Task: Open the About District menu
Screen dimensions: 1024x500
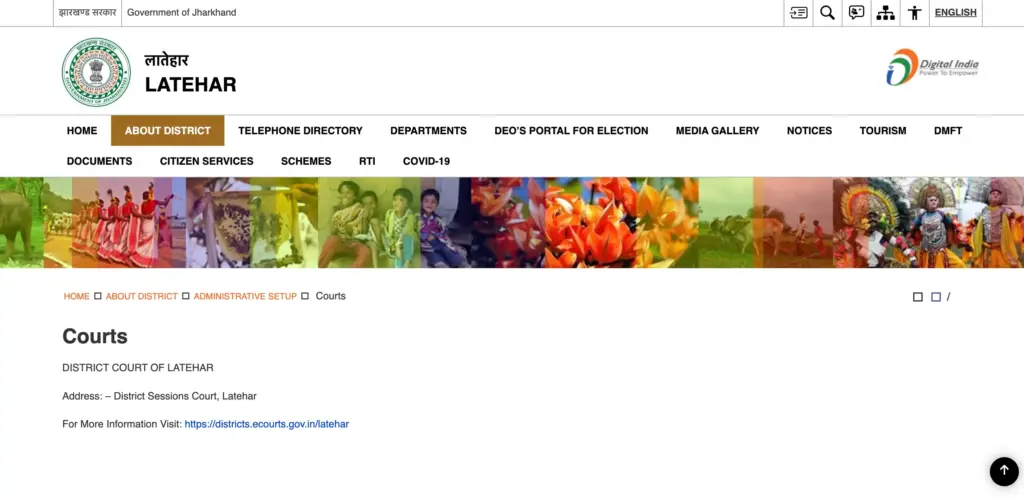Action: point(167,131)
